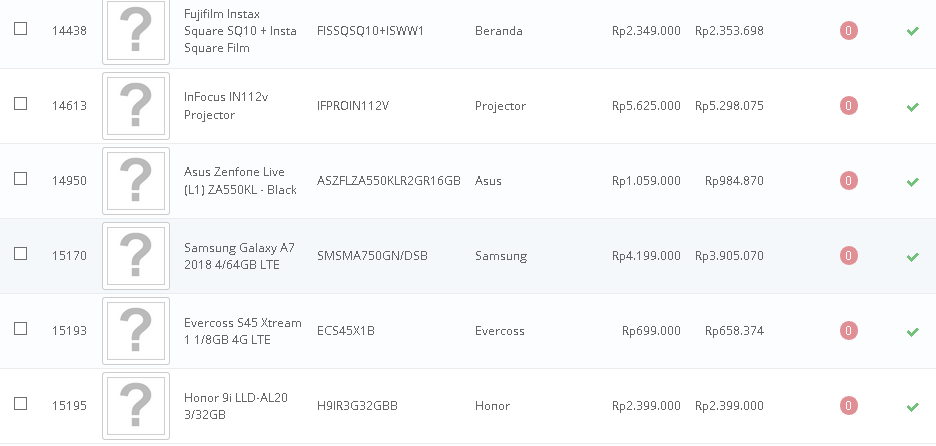Toggle green checkmark status for product 14438

coord(912,31)
